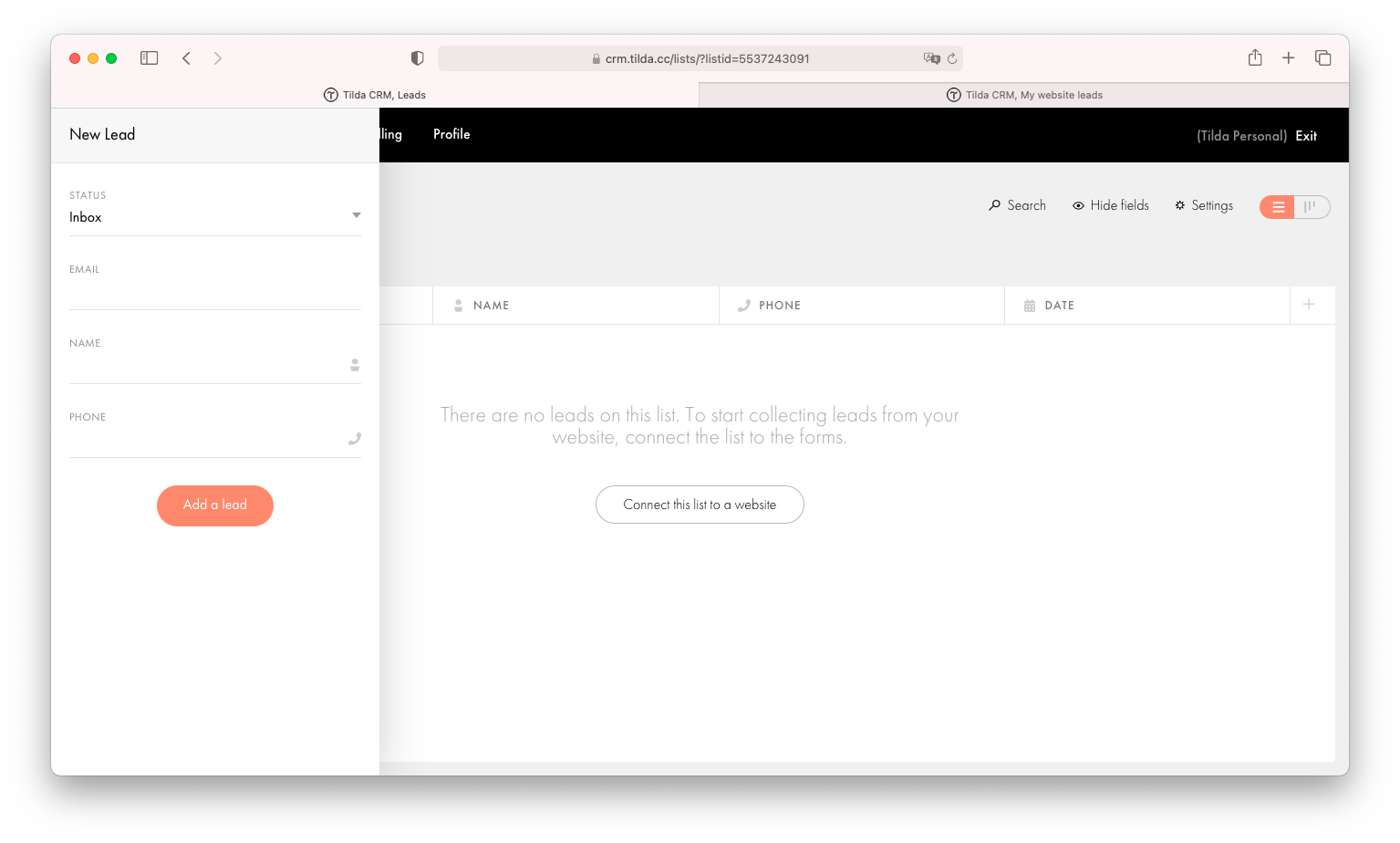Click the Email input field
The image size is (1400, 843).
pyautogui.click(x=214, y=290)
